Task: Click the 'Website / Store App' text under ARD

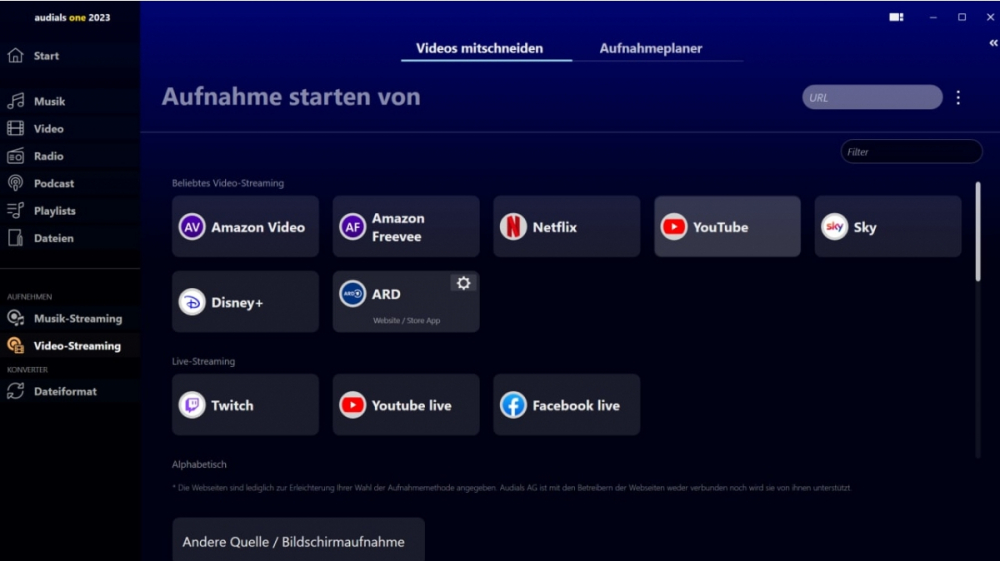Action: (406, 321)
